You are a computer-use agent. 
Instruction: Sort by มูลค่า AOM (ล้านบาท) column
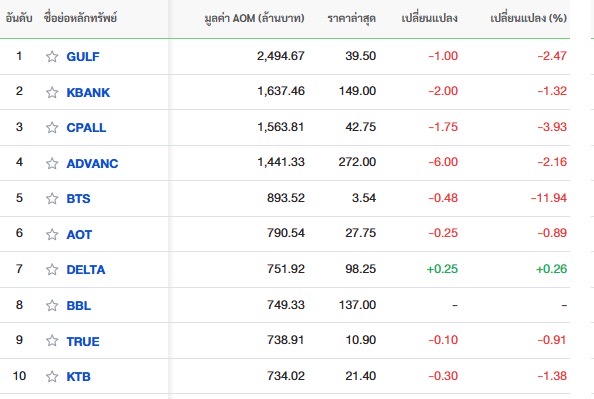[x=254, y=18]
